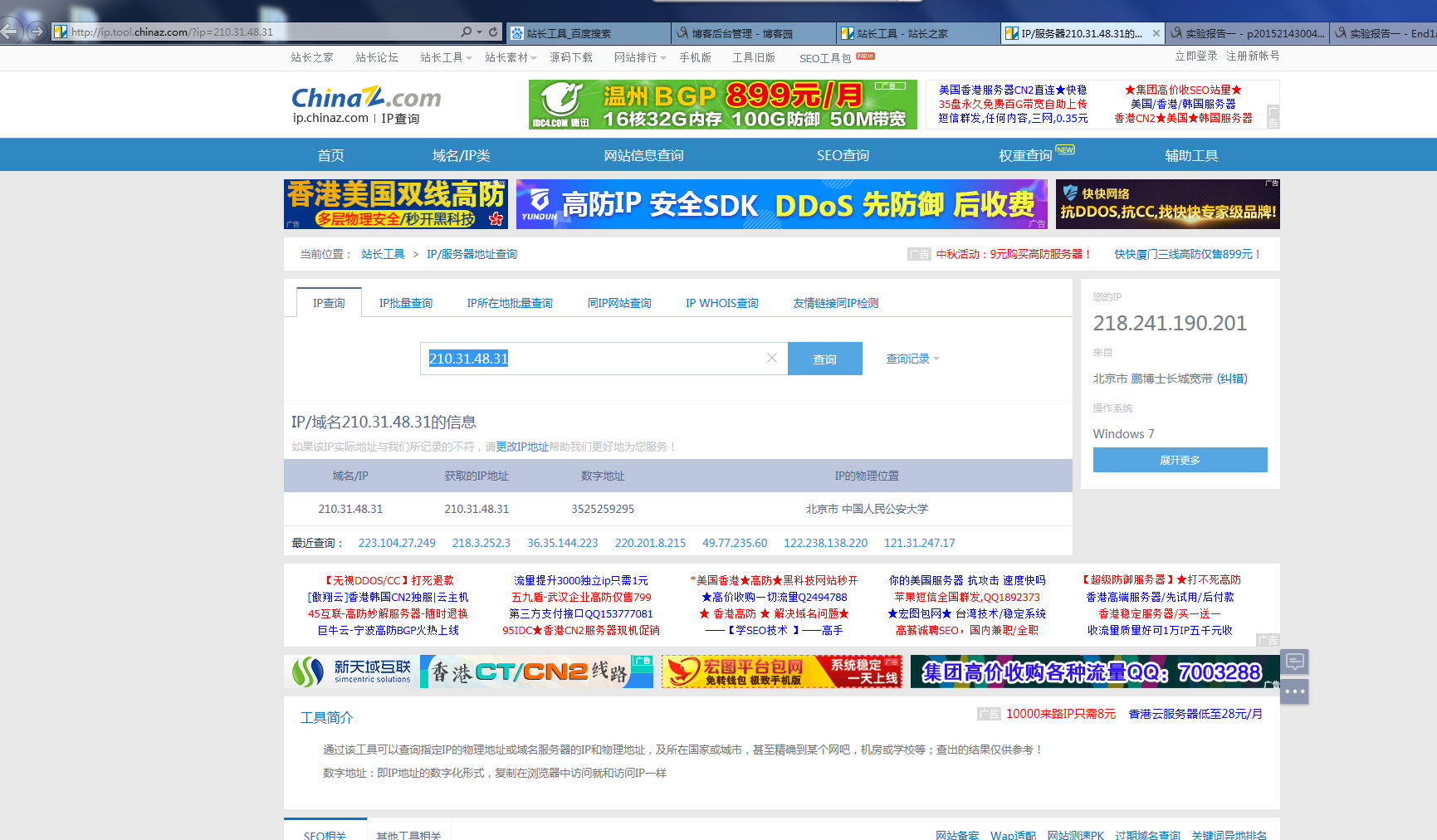Click the 更改IP地址 link
The width and height of the screenshot is (1437, 840).
(522, 447)
